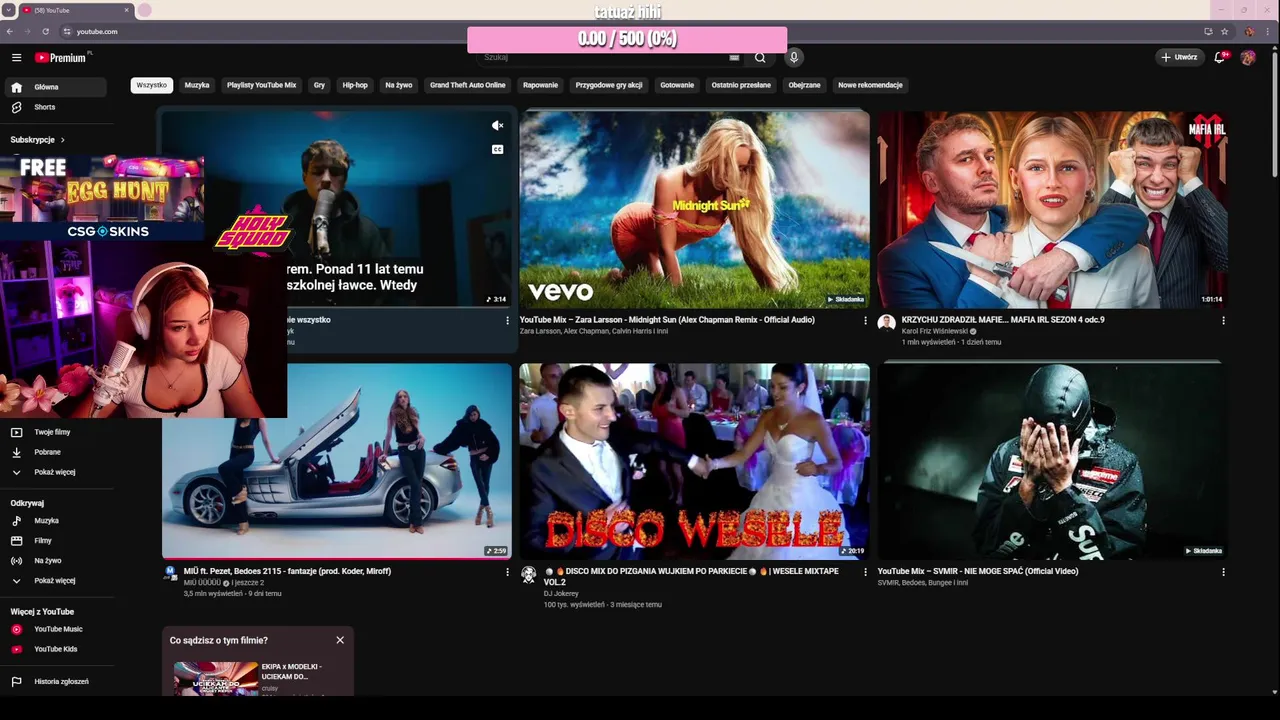
Task: Click the search magnifier button
Action: [x=760, y=58]
